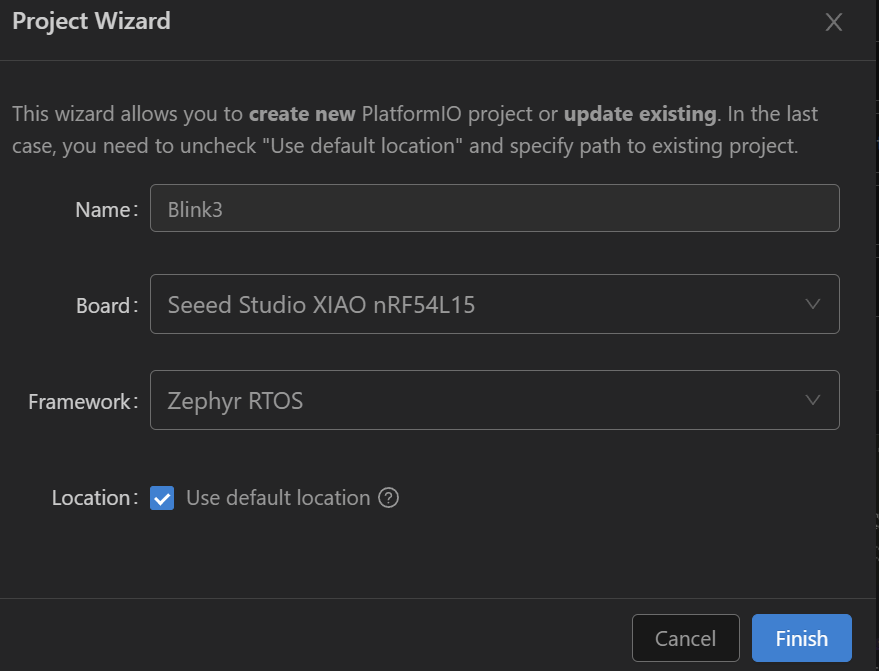Toggle via the 'Use default location' label text
879x671 pixels.
pyautogui.click(x=278, y=498)
